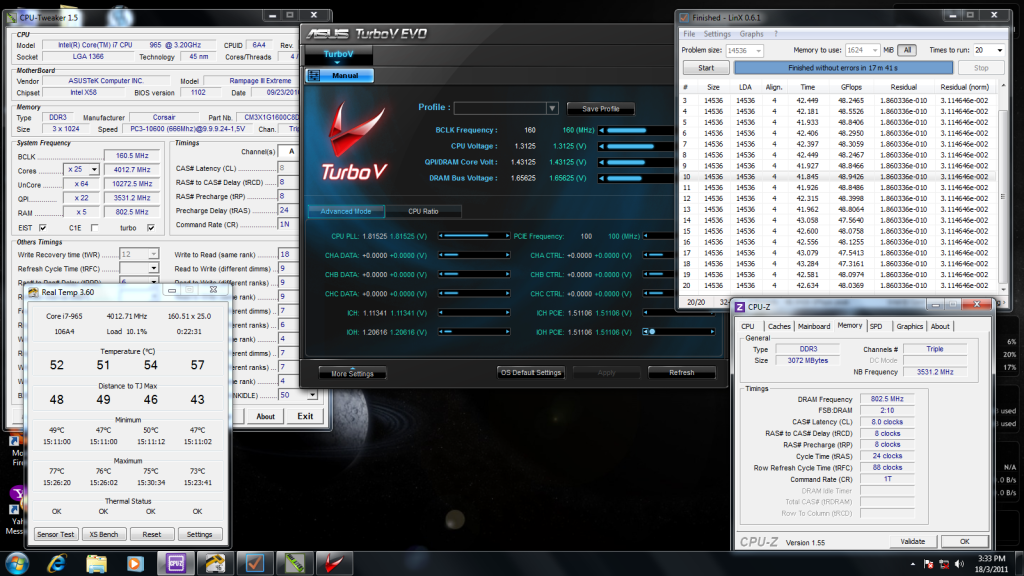Click the CPU-Tweaker title bar icon
Screen dimensions: 1024x576
[x=12, y=18]
